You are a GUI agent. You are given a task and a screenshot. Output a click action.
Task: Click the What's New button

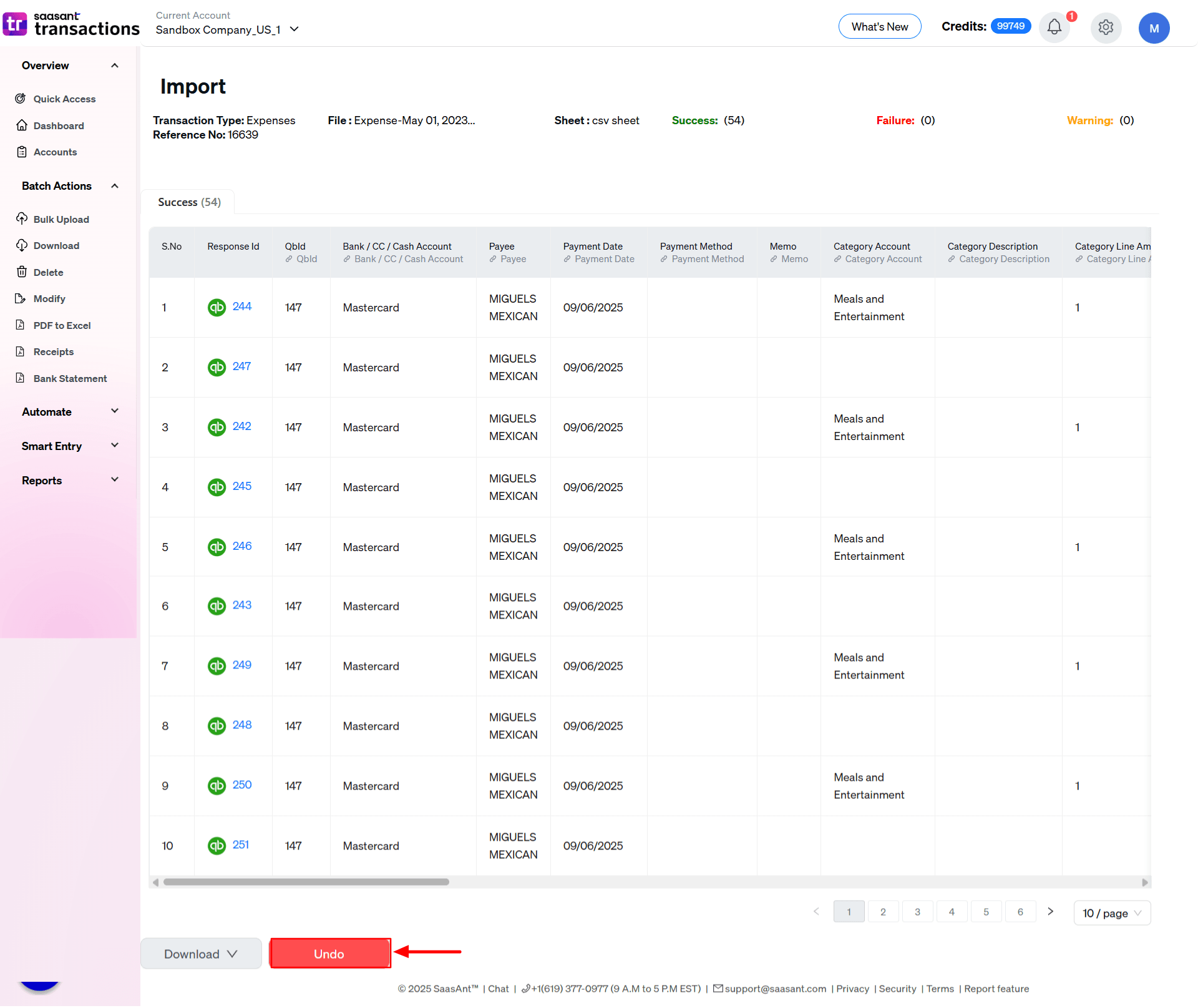(x=880, y=26)
